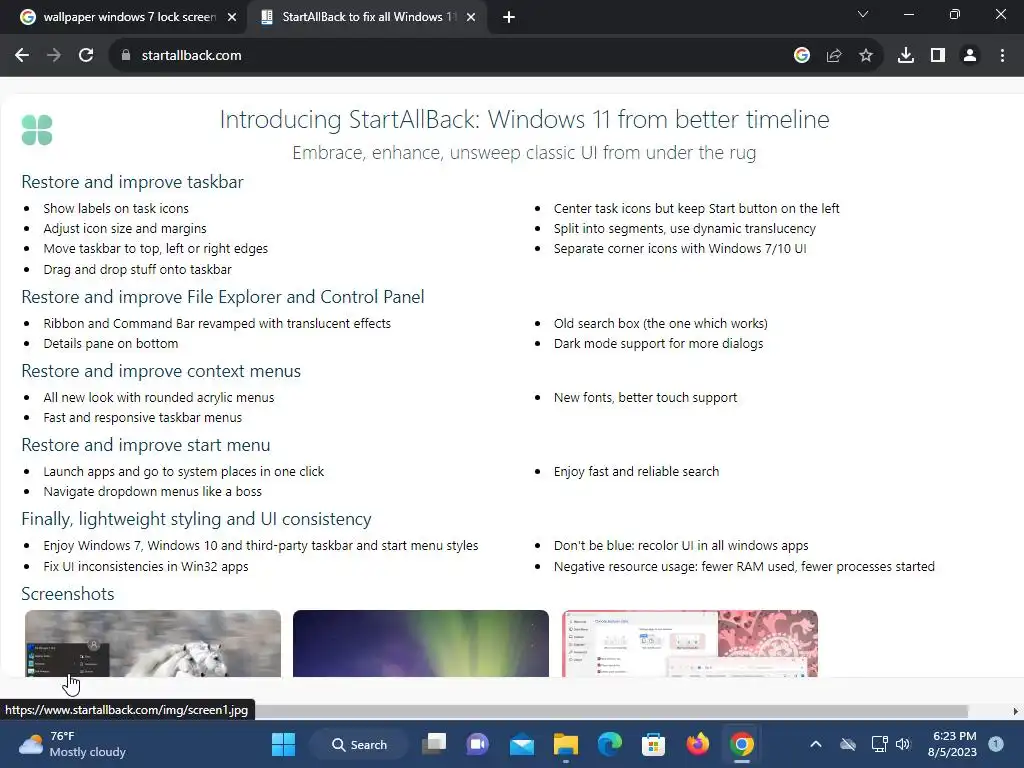Click 'Dark mode support for more dialogs'
The height and width of the screenshot is (768, 1024).
click(658, 344)
